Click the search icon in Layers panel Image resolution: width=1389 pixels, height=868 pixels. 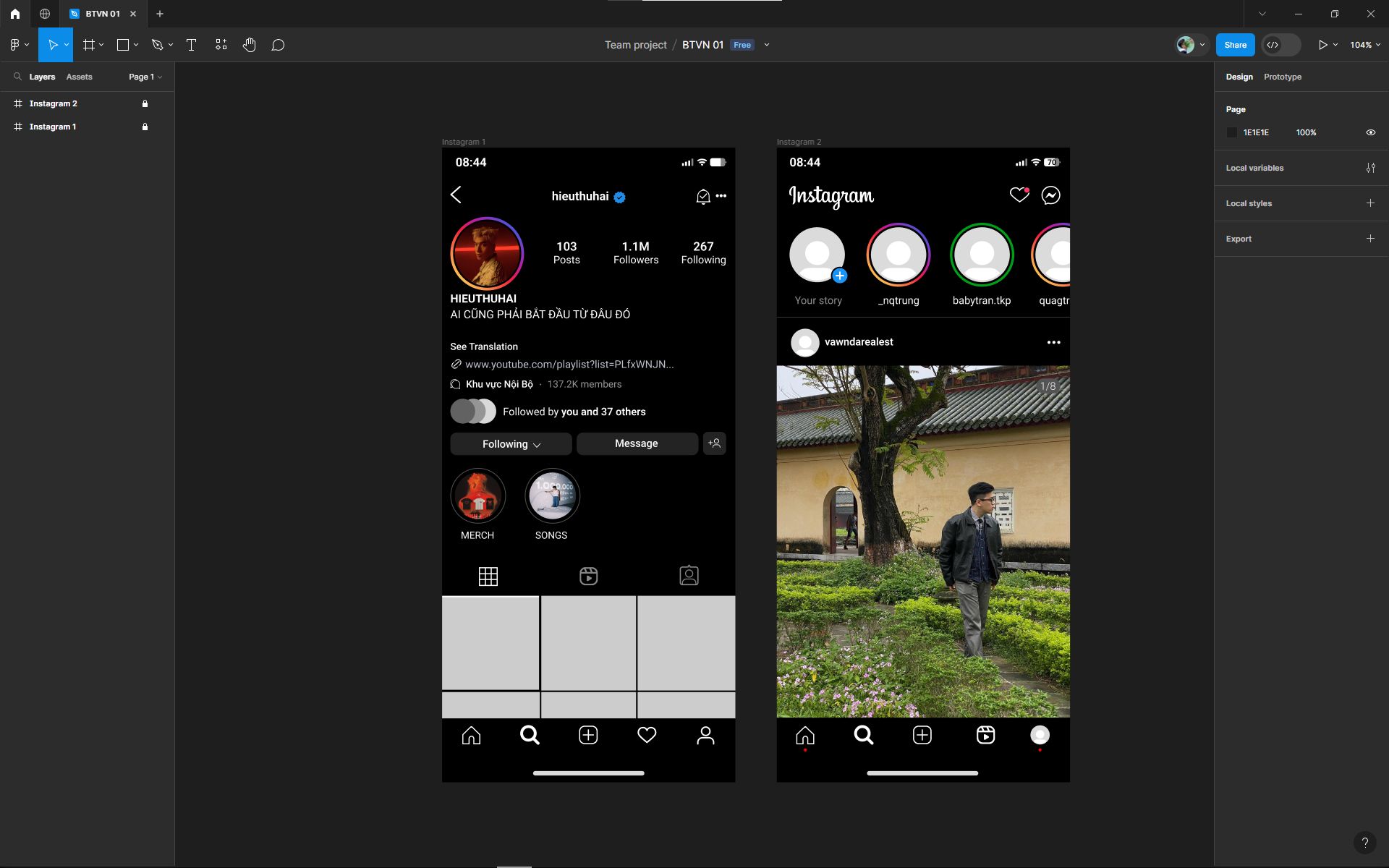17,76
